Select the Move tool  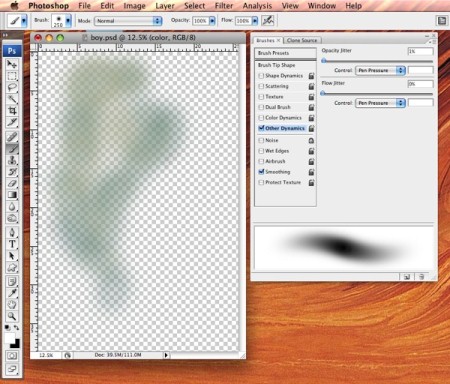[12, 64]
